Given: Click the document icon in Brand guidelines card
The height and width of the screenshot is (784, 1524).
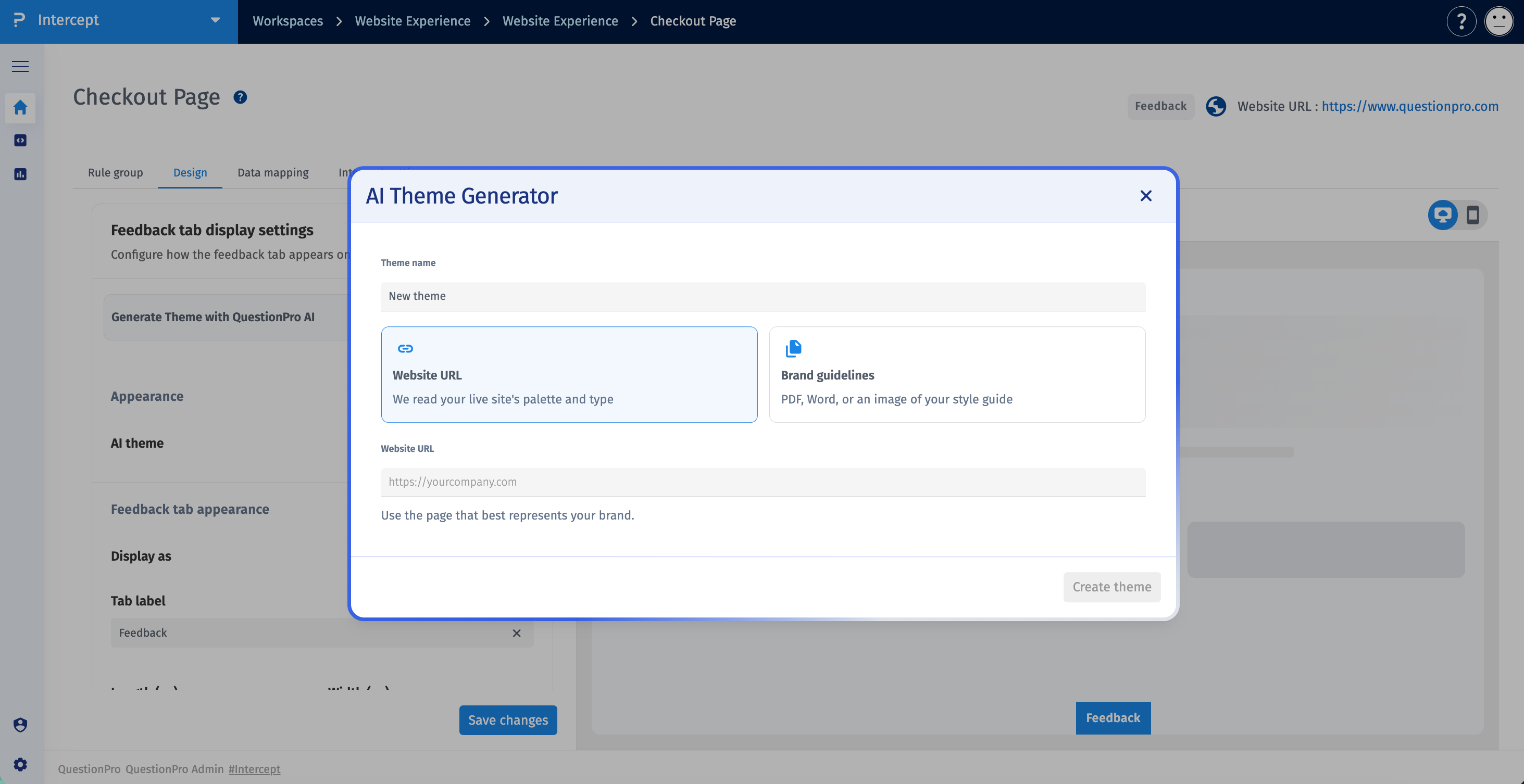Looking at the screenshot, I should click(793, 349).
